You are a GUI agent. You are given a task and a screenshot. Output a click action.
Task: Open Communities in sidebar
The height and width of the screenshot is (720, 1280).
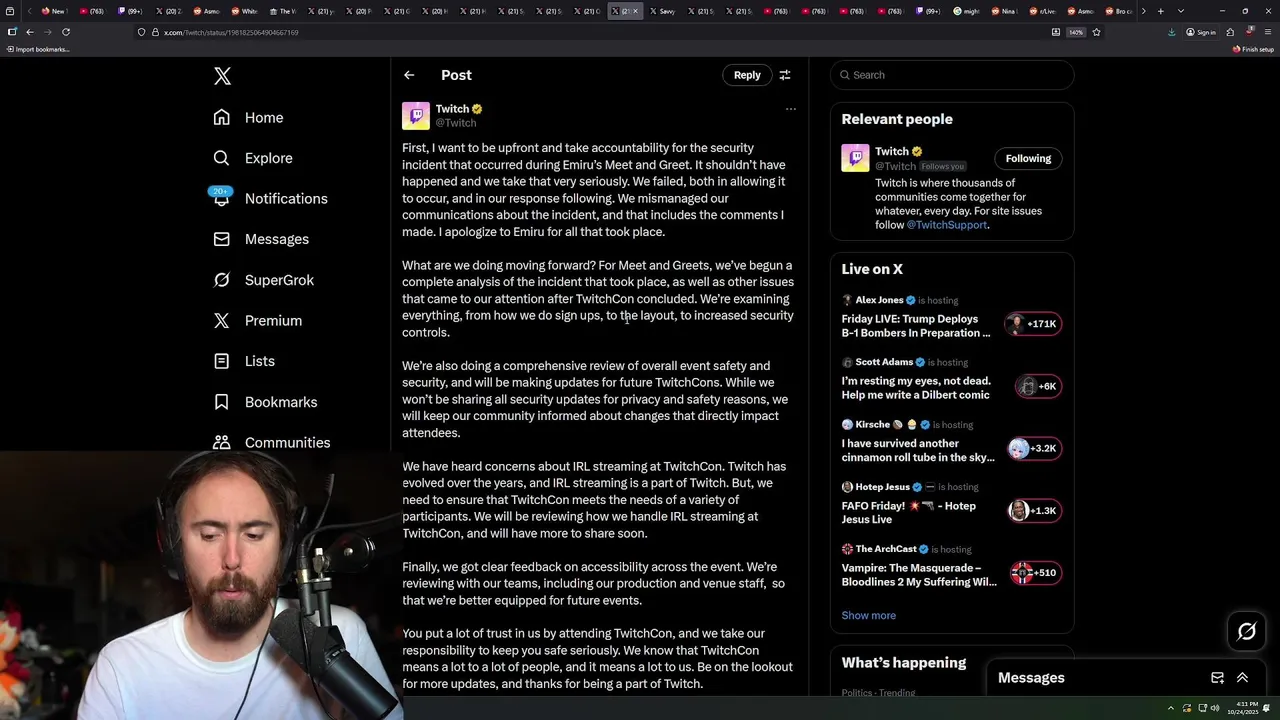tap(271, 442)
